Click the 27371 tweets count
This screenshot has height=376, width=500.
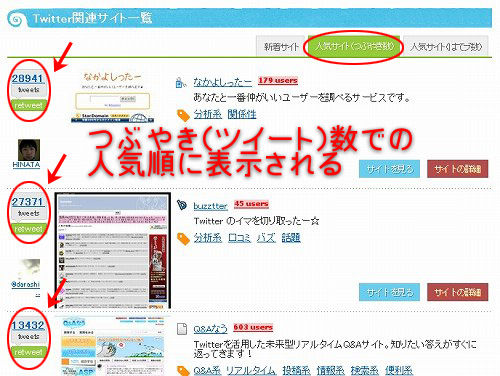click(x=28, y=202)
